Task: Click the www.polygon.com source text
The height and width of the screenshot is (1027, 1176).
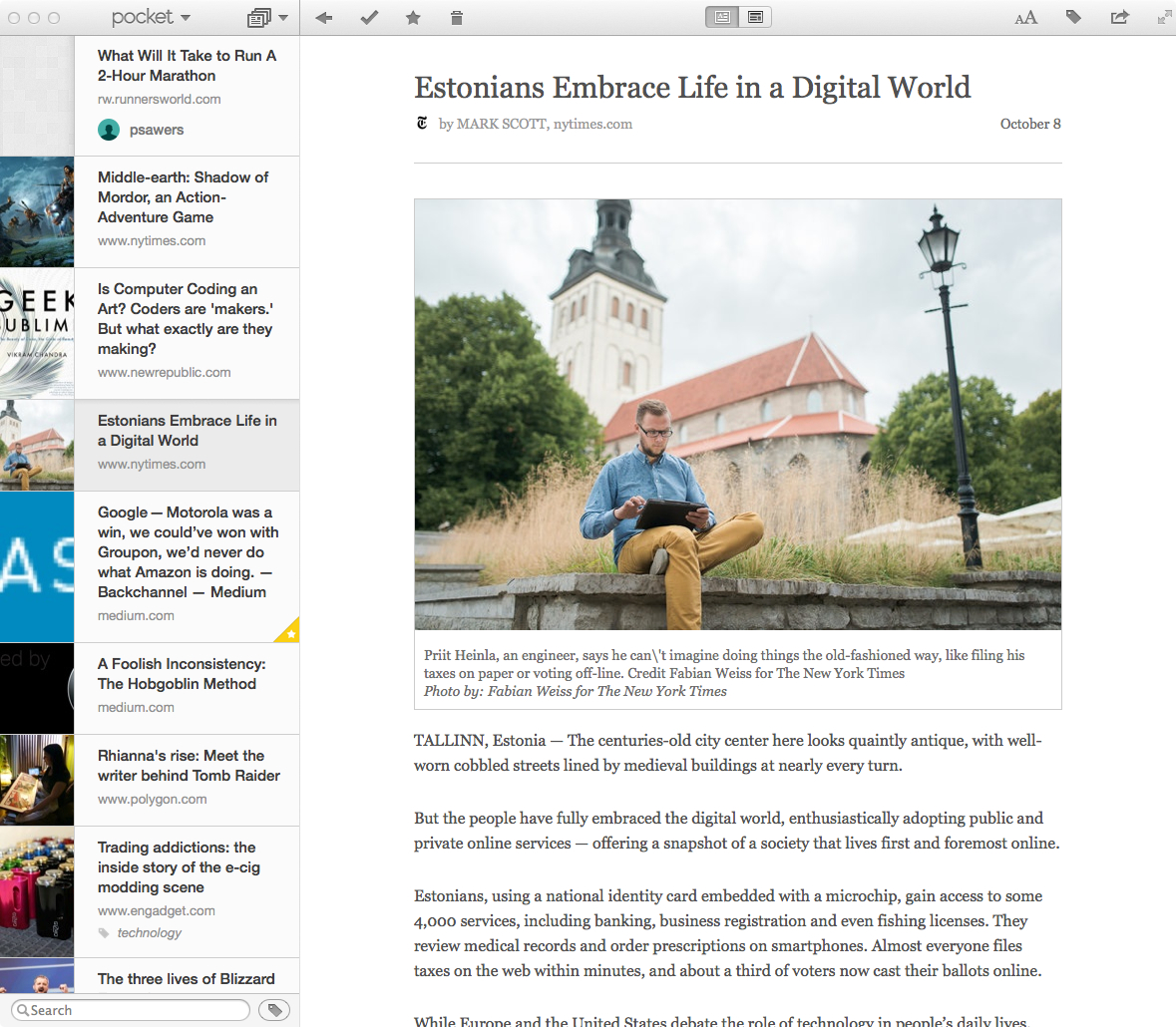Action: pos(153,799)
